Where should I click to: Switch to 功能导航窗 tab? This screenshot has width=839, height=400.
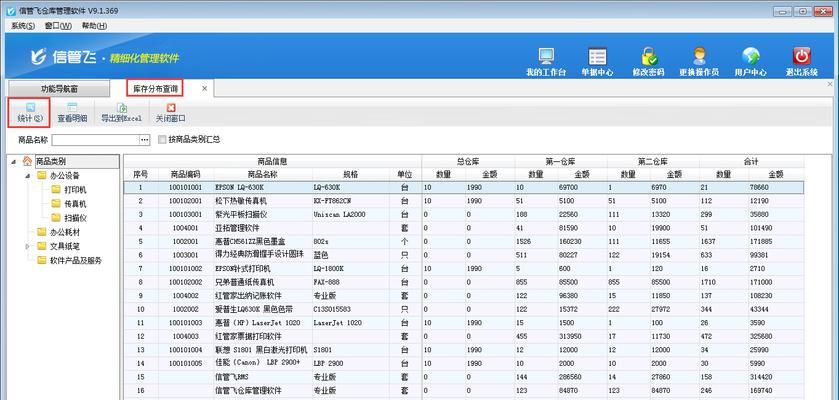[x=59, y=89]
